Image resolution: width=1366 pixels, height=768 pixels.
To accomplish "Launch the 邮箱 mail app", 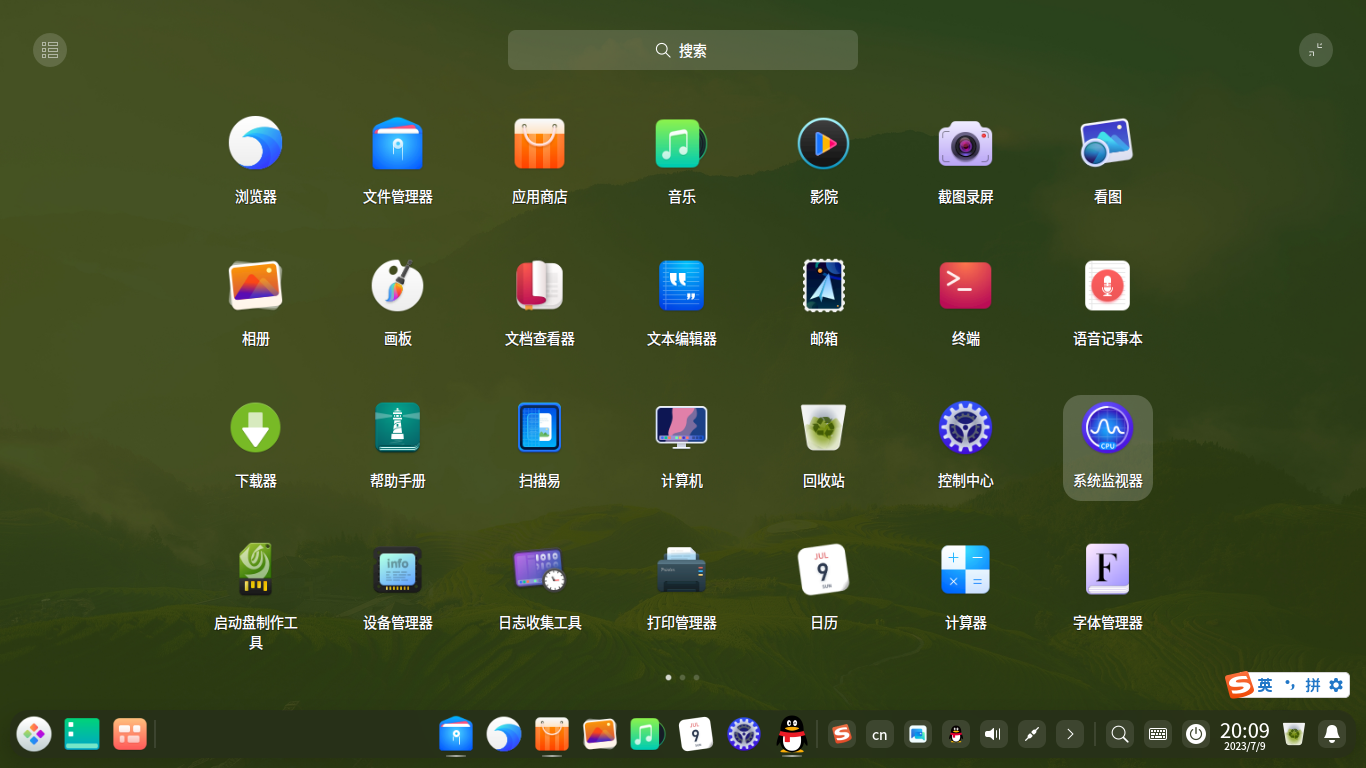I will point(823,286).
